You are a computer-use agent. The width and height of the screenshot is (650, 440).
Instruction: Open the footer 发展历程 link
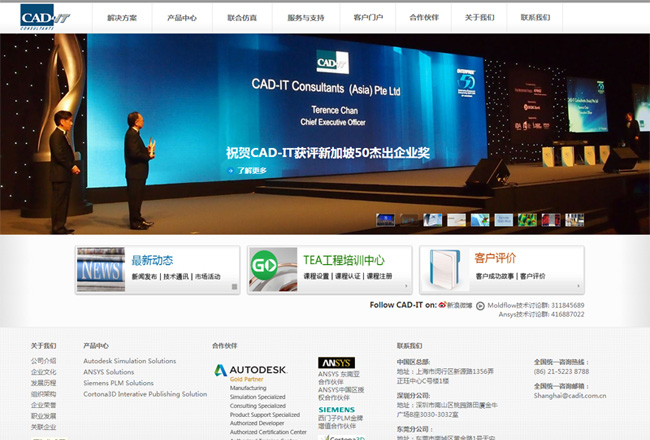(44, 383)
